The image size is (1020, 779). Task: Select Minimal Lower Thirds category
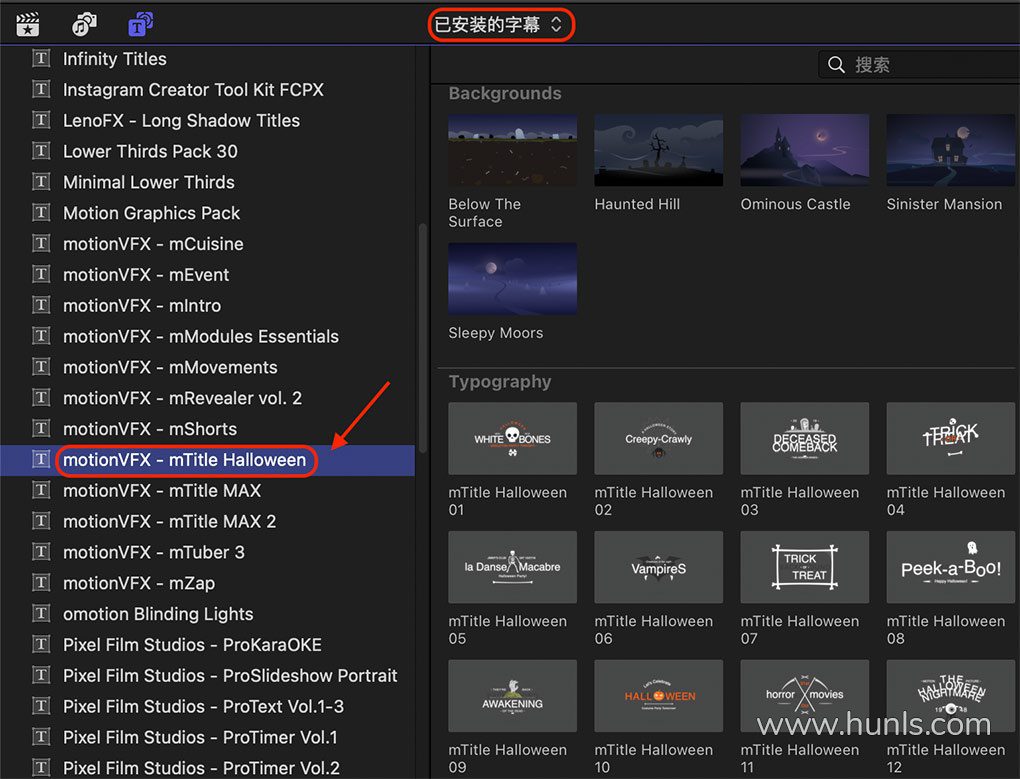(148, 182)
